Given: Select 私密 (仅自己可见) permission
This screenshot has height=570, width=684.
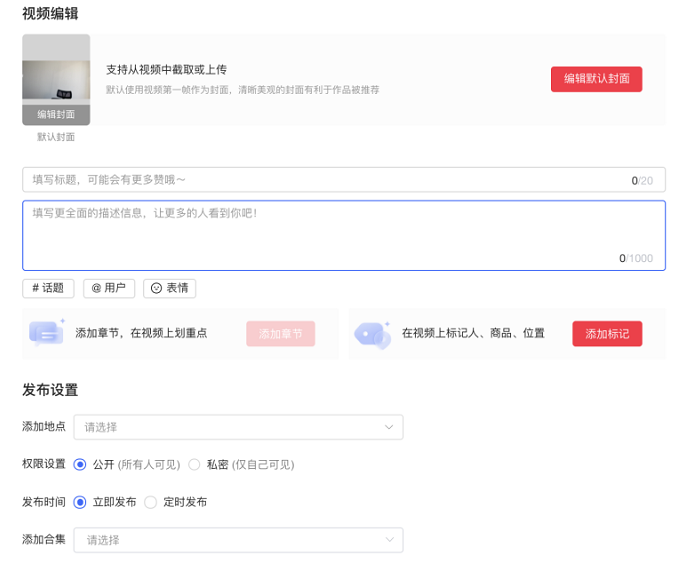Looking at the screenshot, I should (195, 464).
